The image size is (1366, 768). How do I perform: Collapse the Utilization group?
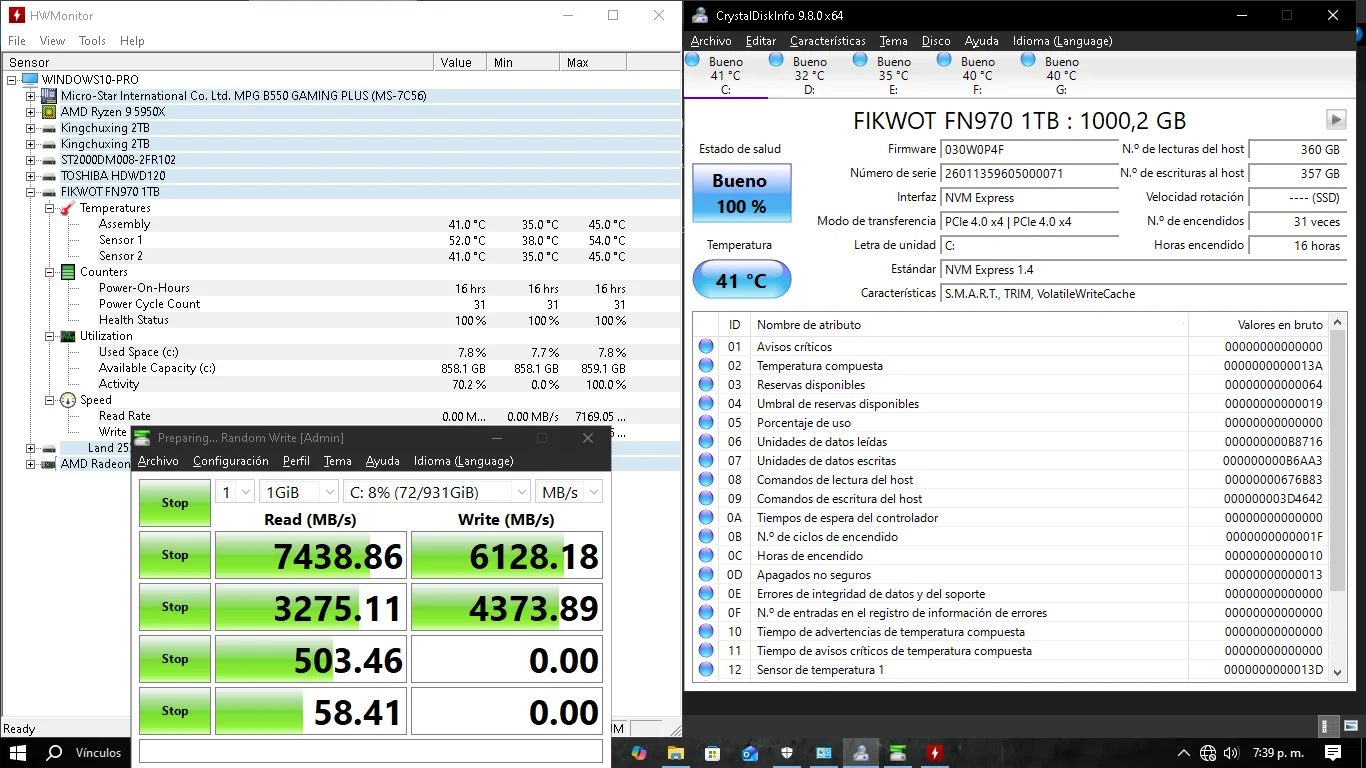(49, 336)
